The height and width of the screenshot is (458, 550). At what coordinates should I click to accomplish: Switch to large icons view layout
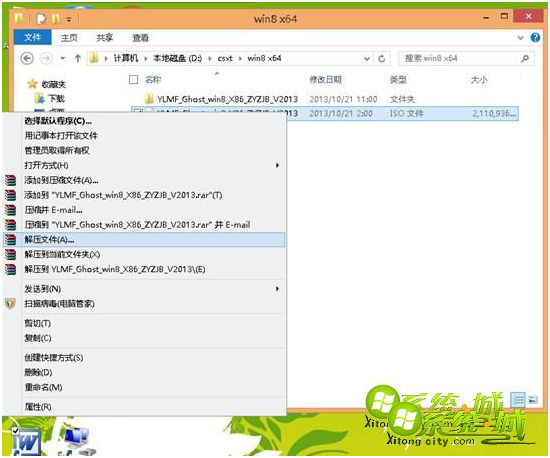pyautogui.click(x=533, y=399)
